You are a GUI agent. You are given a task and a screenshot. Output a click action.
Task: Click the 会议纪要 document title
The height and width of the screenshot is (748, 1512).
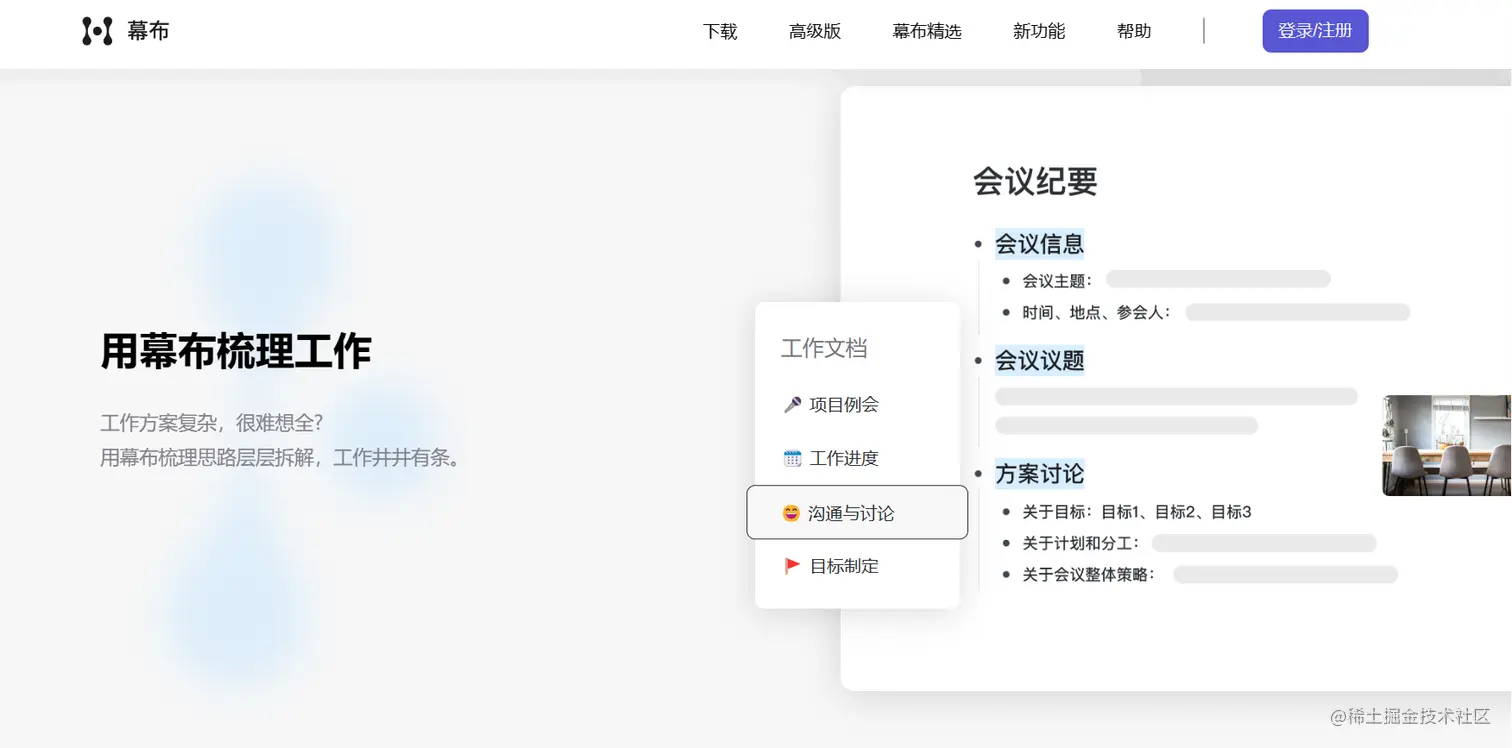coord(1035,181)
